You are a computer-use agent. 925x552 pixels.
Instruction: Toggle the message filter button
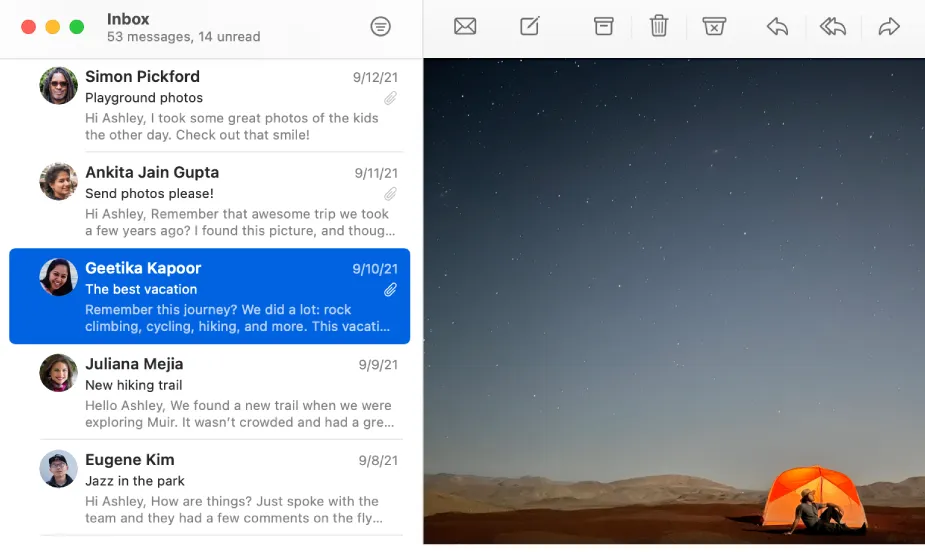pos(381,27)
